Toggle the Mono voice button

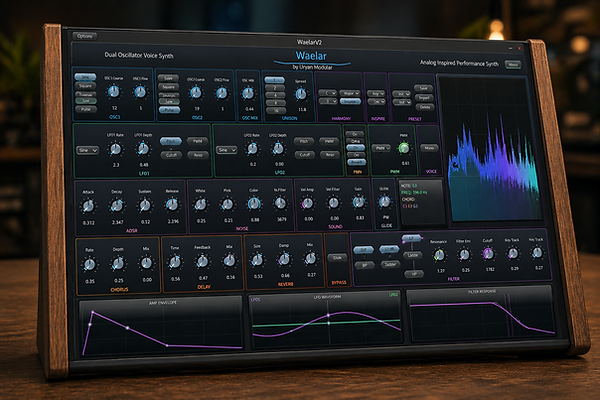tap(429, 148)
